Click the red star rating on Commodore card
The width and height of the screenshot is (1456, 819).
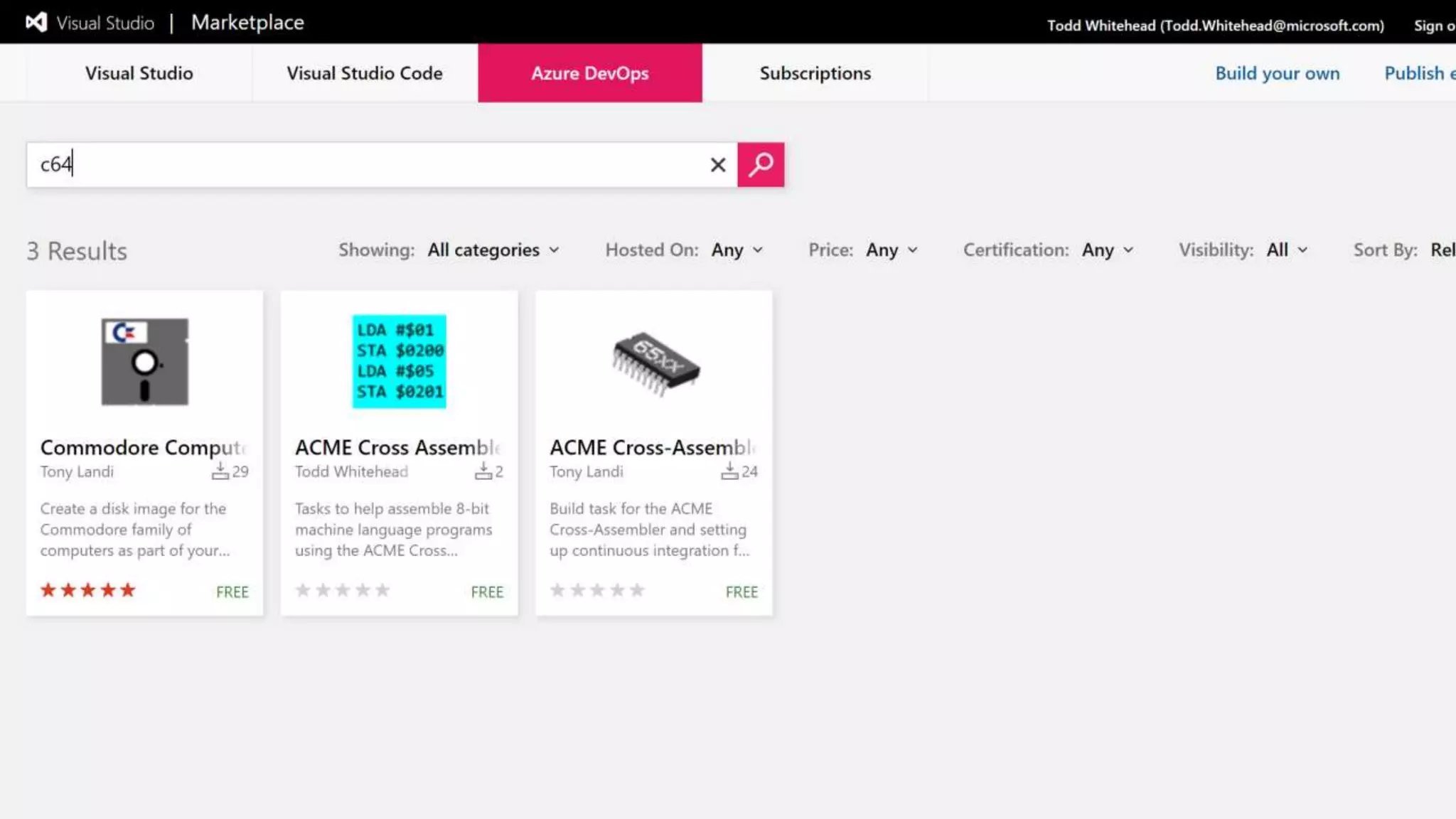(x=87, y=590)
